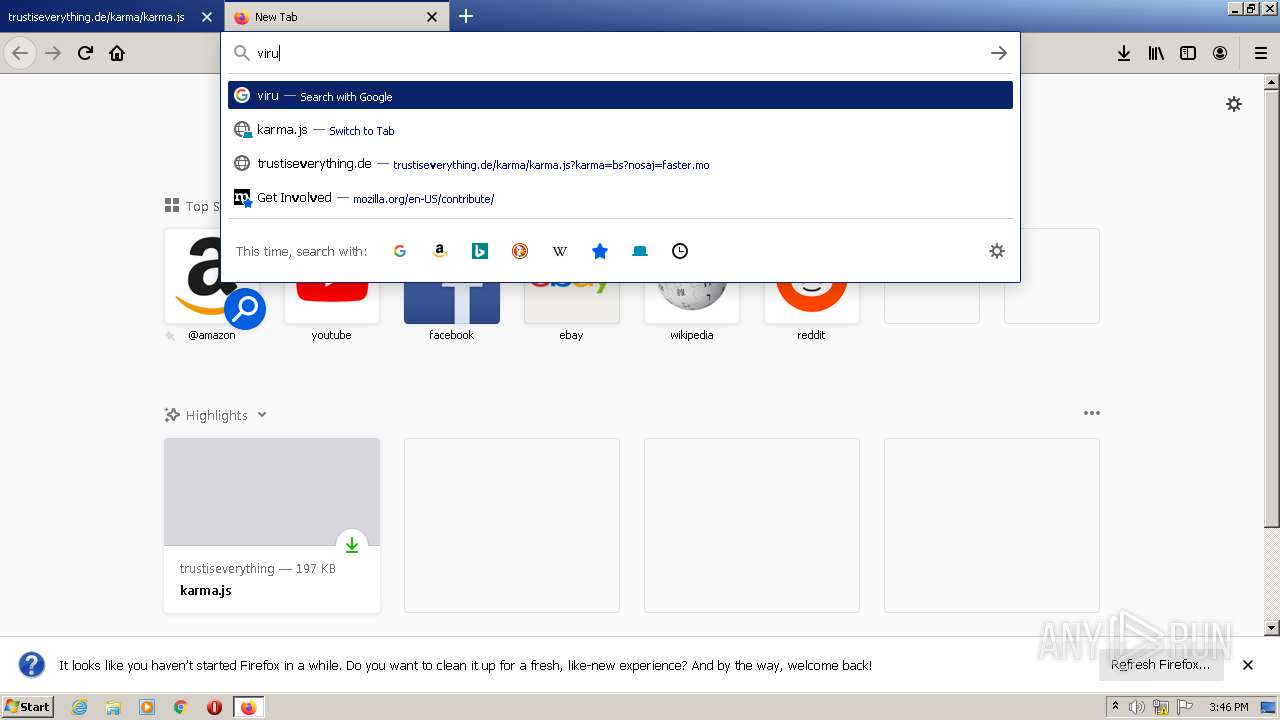Screen dimensions: 1280x720
Task: Choose karma.js Switch to Tab suggestion
Action: pyautogui.click(x=620, y=130)
